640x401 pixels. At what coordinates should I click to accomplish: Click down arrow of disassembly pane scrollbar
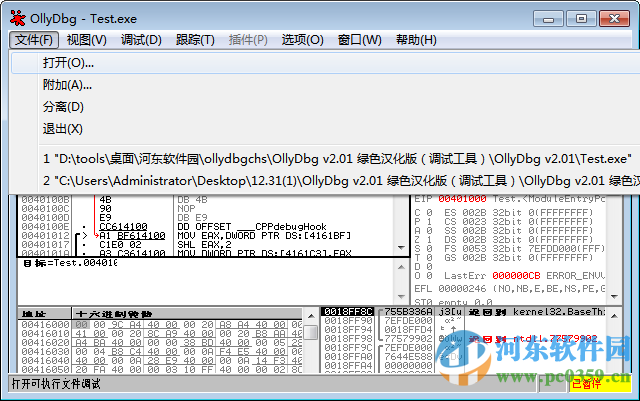(401, 248)
